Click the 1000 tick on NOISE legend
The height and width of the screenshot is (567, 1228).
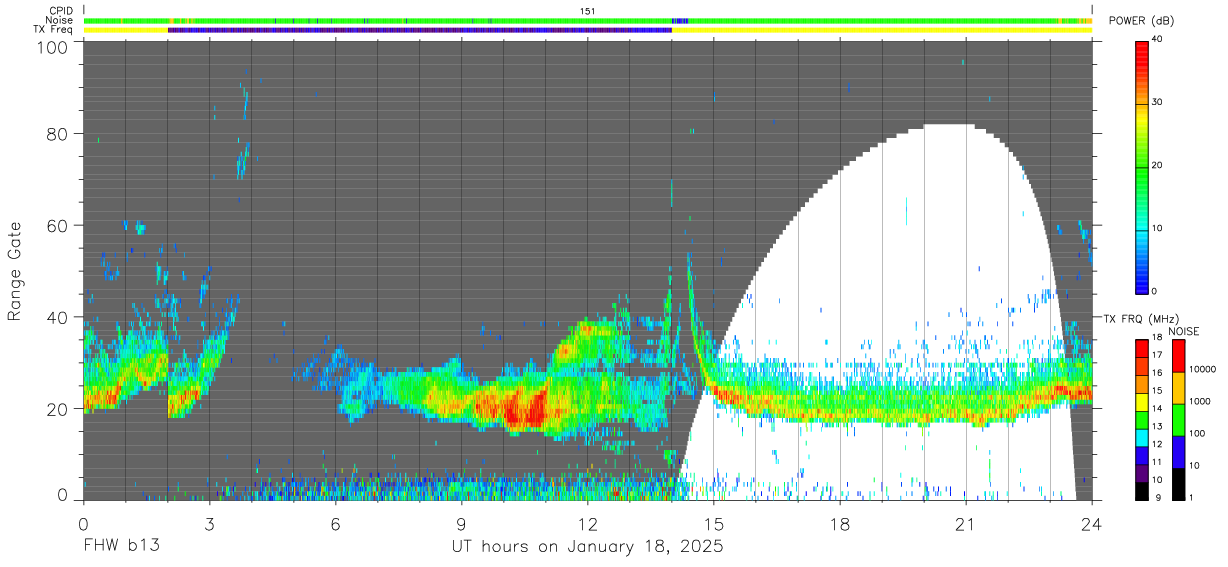pos(1200,403)
